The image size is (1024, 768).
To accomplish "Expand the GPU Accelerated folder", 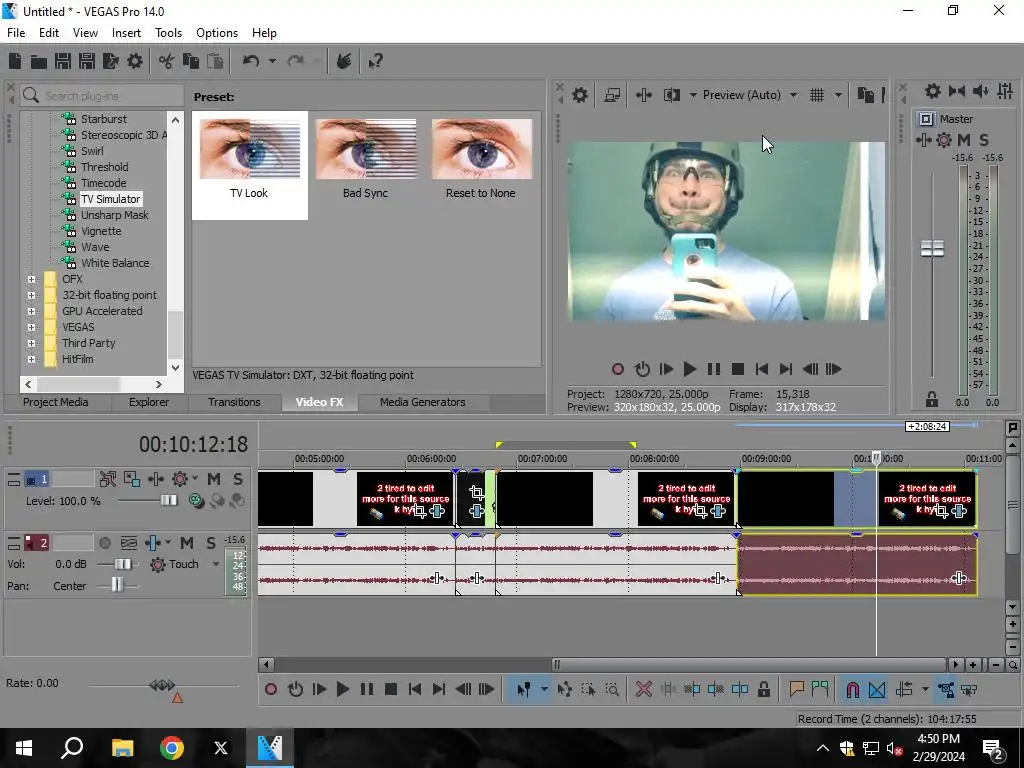I will coord(31,311).
